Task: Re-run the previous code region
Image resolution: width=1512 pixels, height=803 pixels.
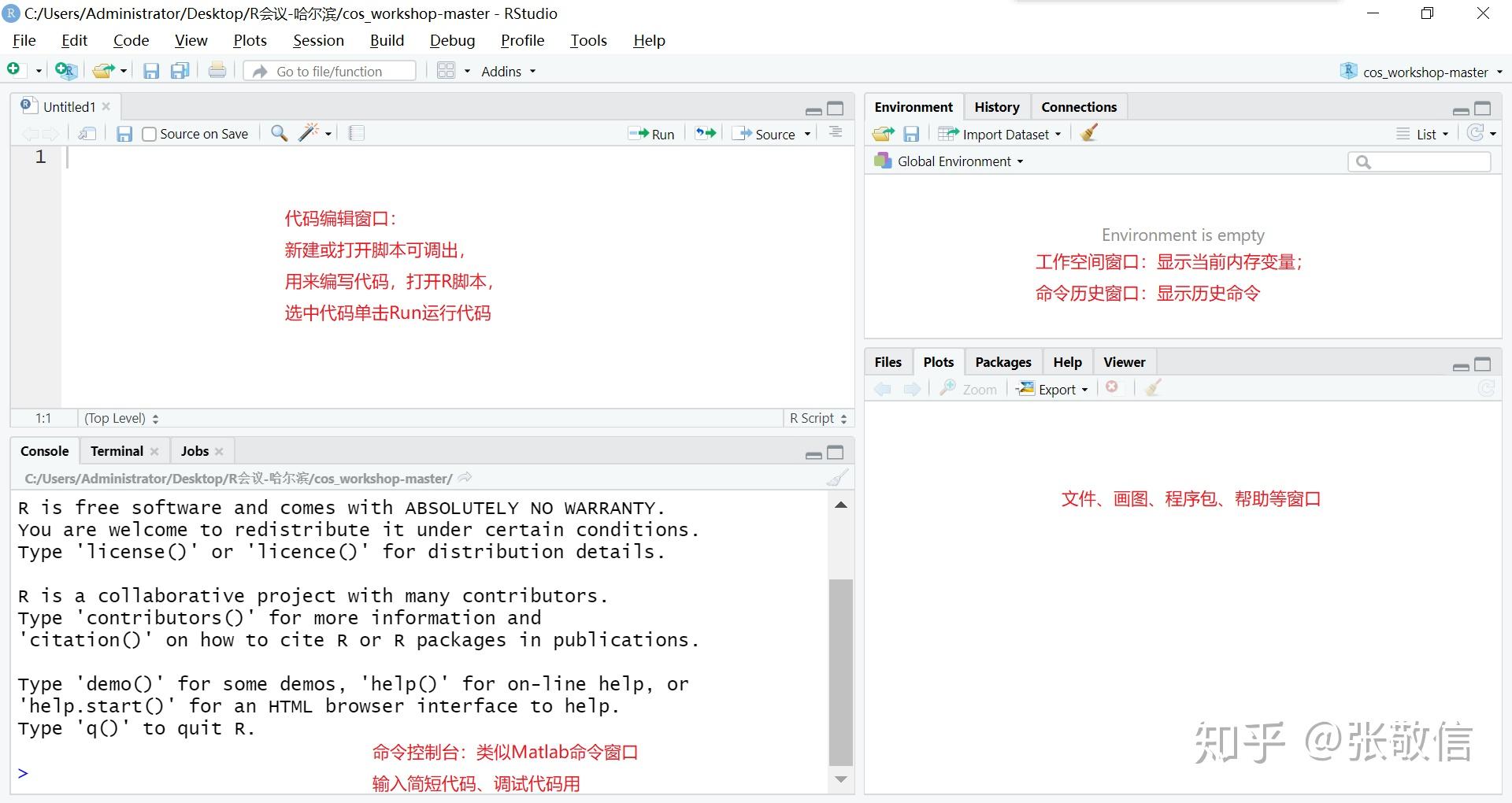Action: click(703, 133)
